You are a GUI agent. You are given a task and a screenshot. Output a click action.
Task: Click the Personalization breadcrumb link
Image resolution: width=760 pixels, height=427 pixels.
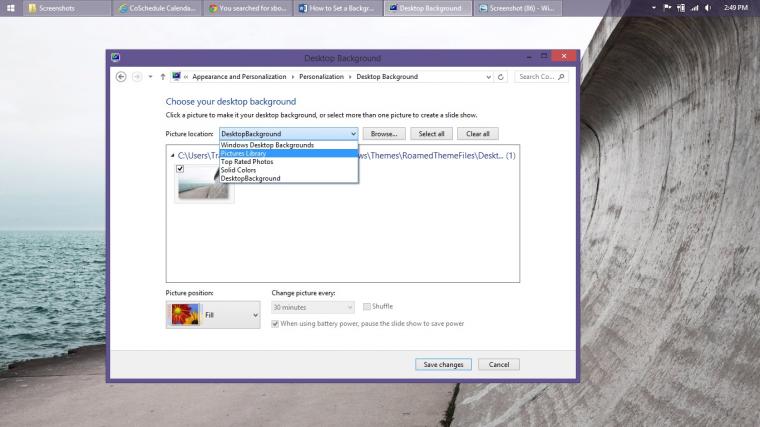tap(322, 76)
